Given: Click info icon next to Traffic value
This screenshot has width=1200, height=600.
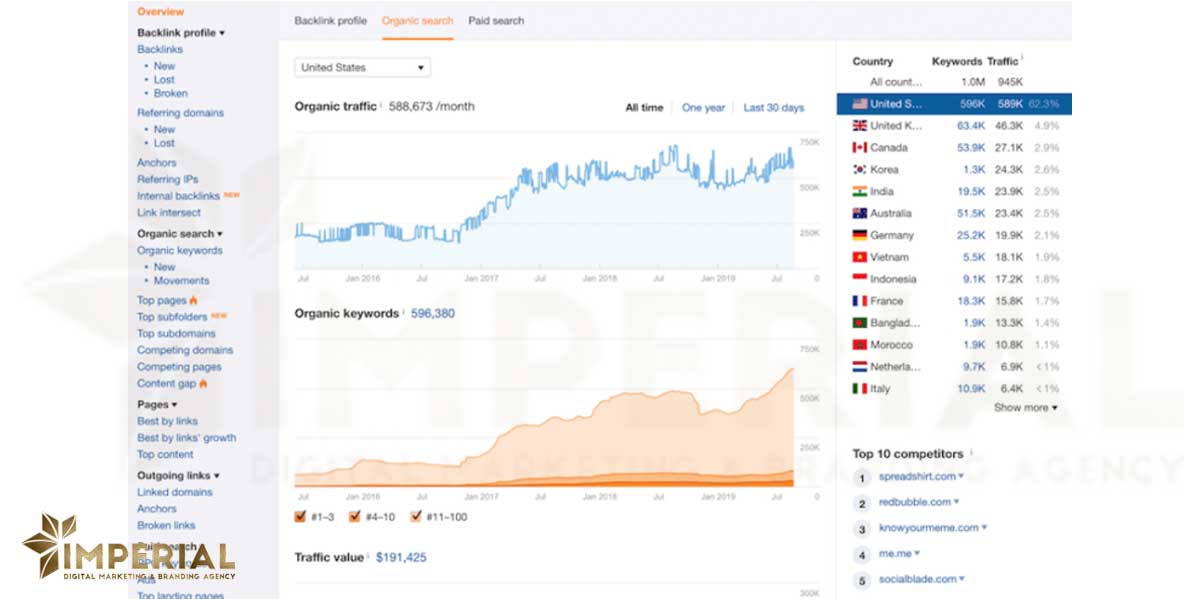Looking at the screenshot, I should (368, 556).
